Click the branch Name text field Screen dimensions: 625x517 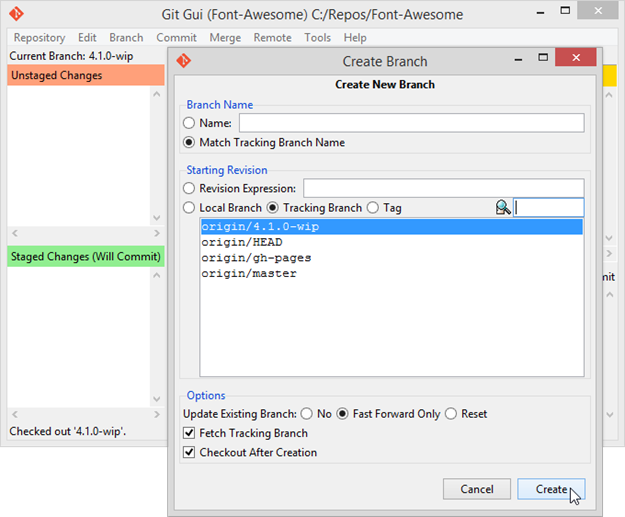point(412,123)
